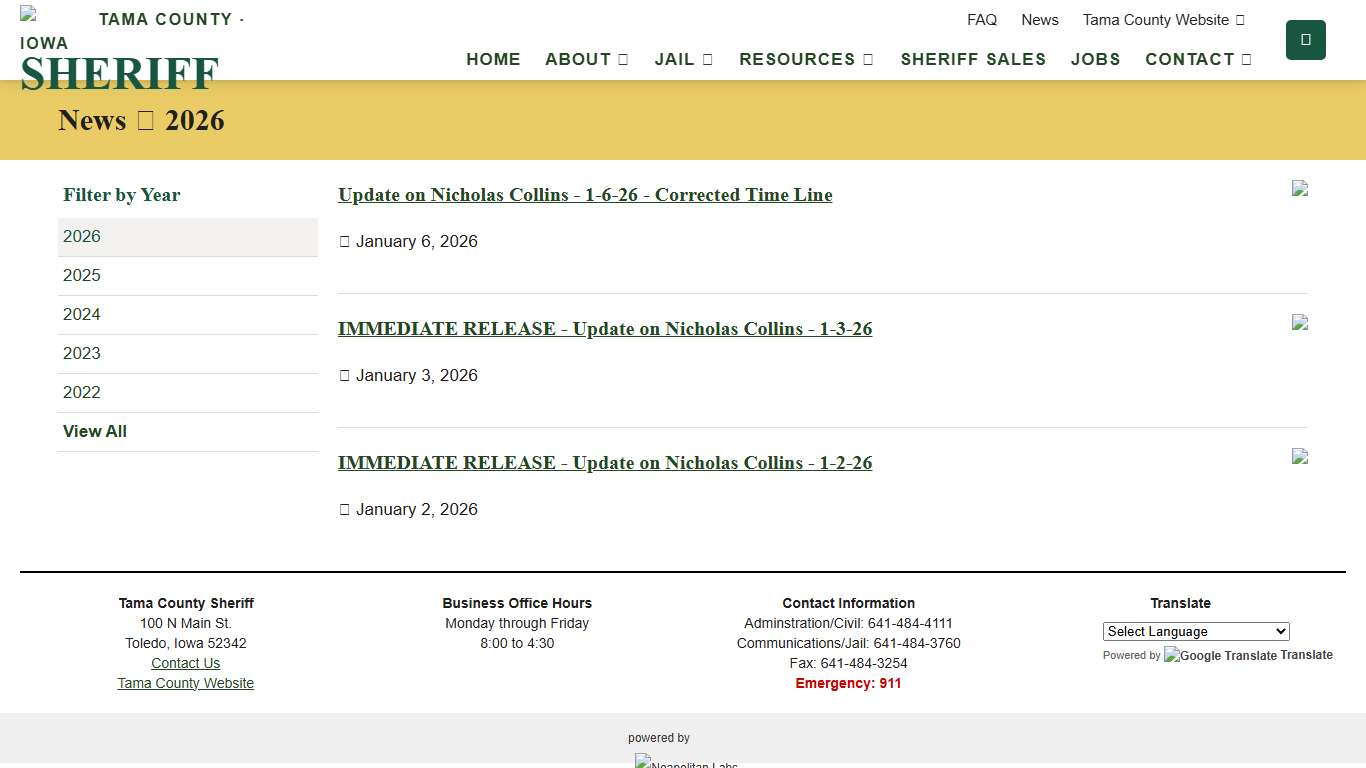The width and height of the screenshot is (1366, 768).
Task: Click the JOBS navigation item
Action: tap(1095, 59)
